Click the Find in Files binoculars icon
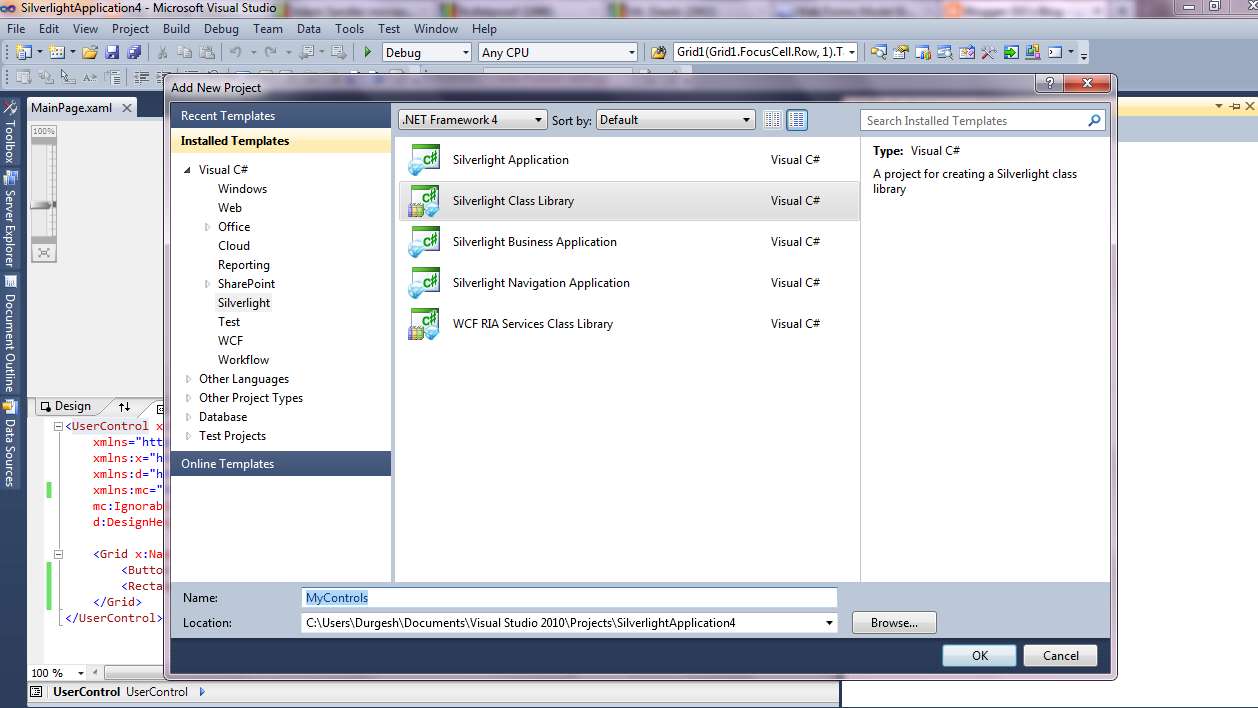Screen dimensions: 1258x708 pyautogui.click(x=659, y=52)
